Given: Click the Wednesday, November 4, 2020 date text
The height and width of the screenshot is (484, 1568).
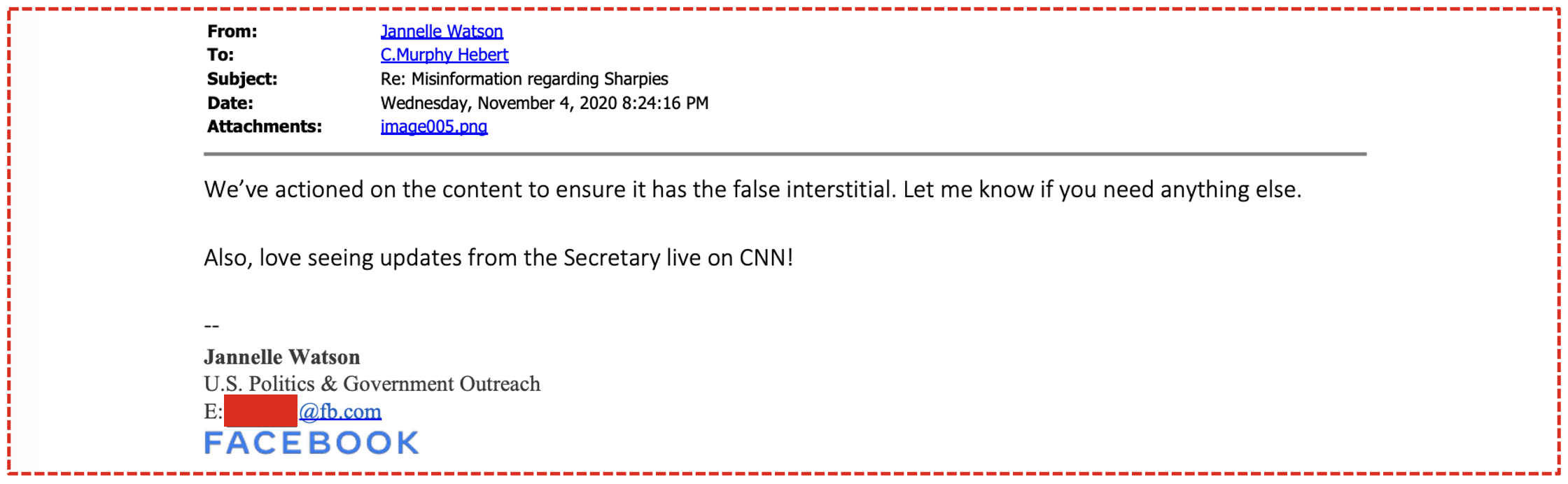Looking at the screenshot, I should (544, 104).
